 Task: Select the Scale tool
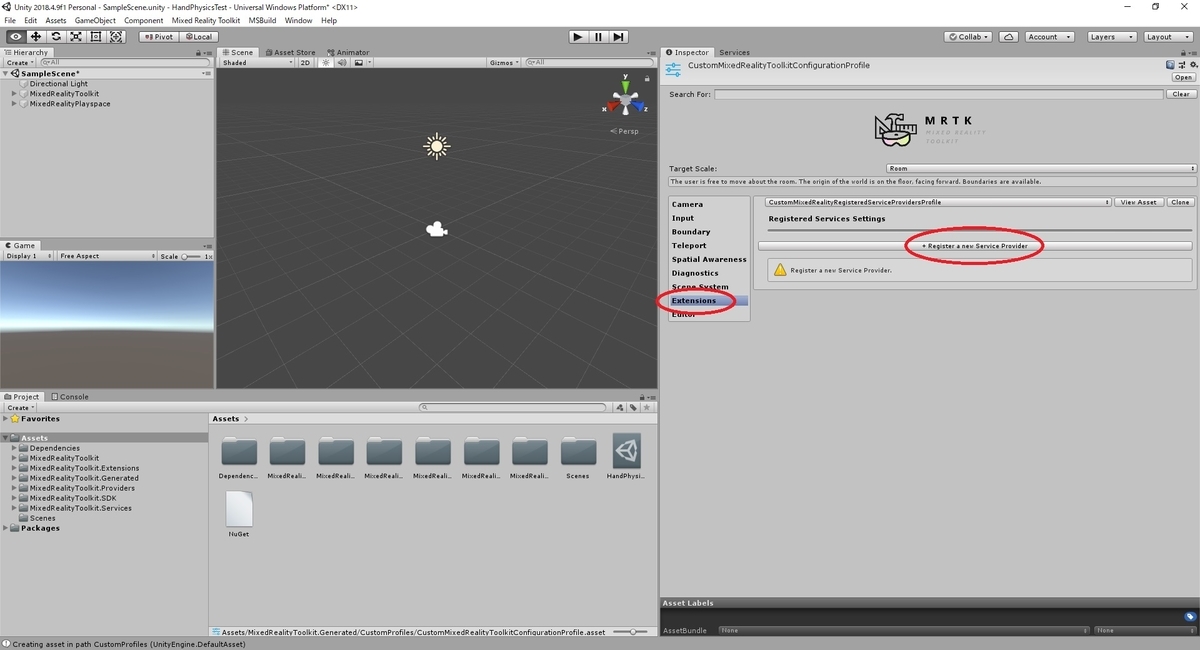point(76,37)
